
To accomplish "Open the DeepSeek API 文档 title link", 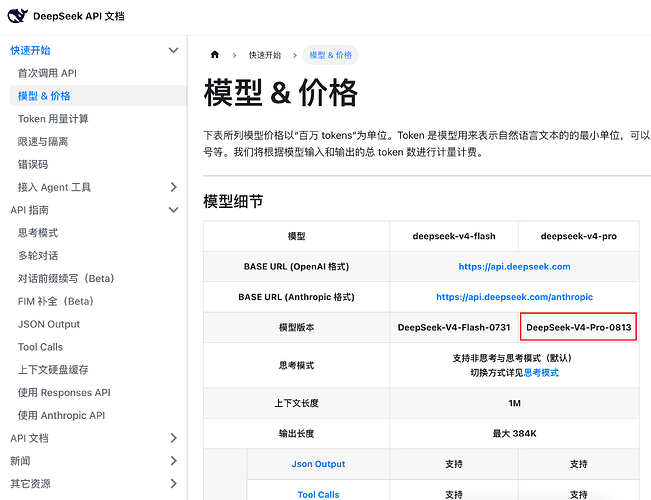I will (79, 16).
